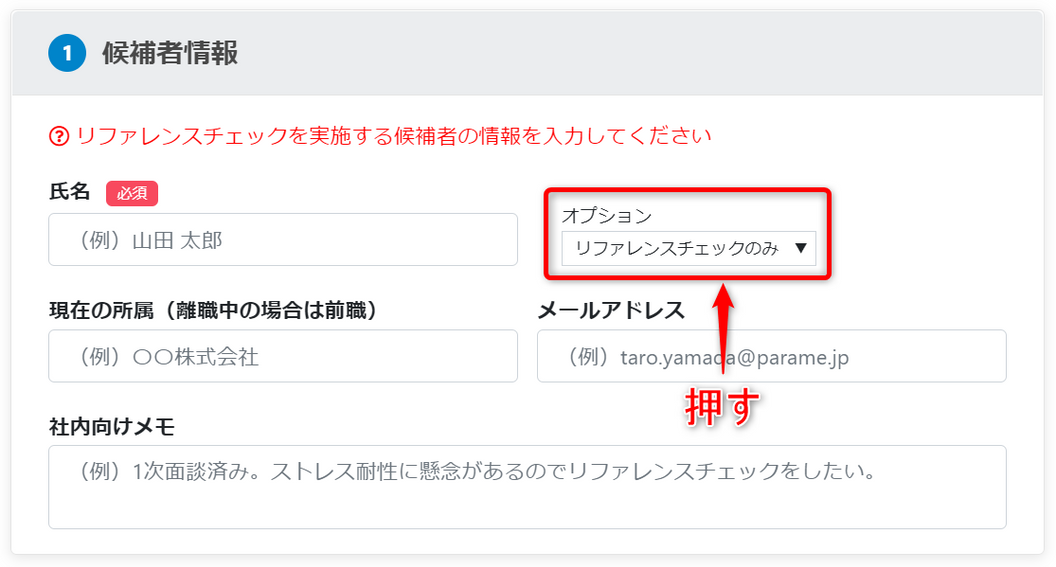The image size is (1056, 567).
Task: Click the blue step 1 circle badge
Action: click(67, 53)
